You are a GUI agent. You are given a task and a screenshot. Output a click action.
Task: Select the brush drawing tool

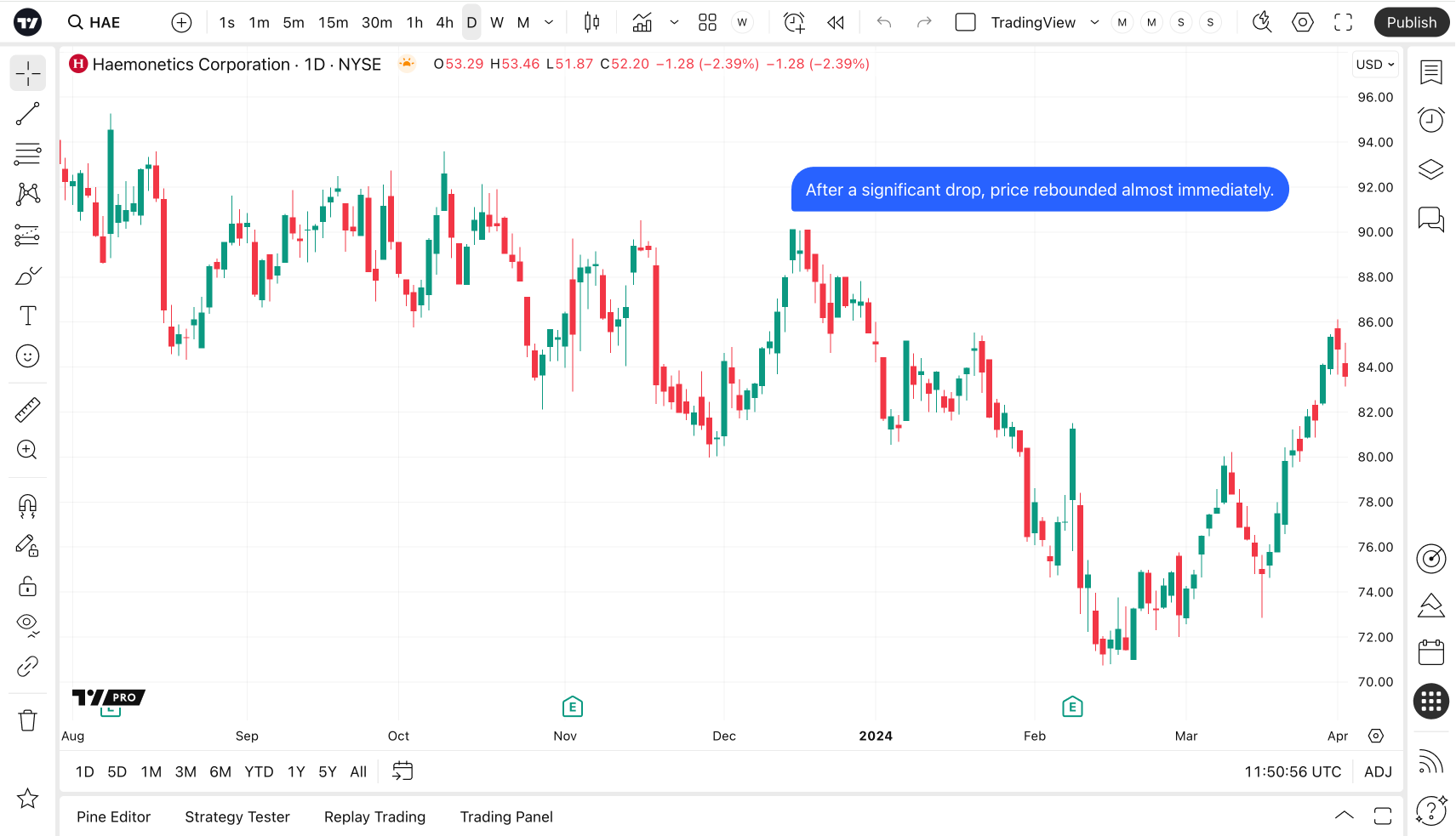pyautogui.click(x=27, y=276)
